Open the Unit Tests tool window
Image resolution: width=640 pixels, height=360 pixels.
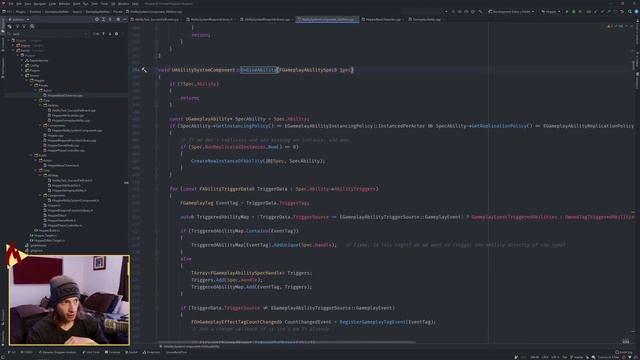[x=91, y=352]
